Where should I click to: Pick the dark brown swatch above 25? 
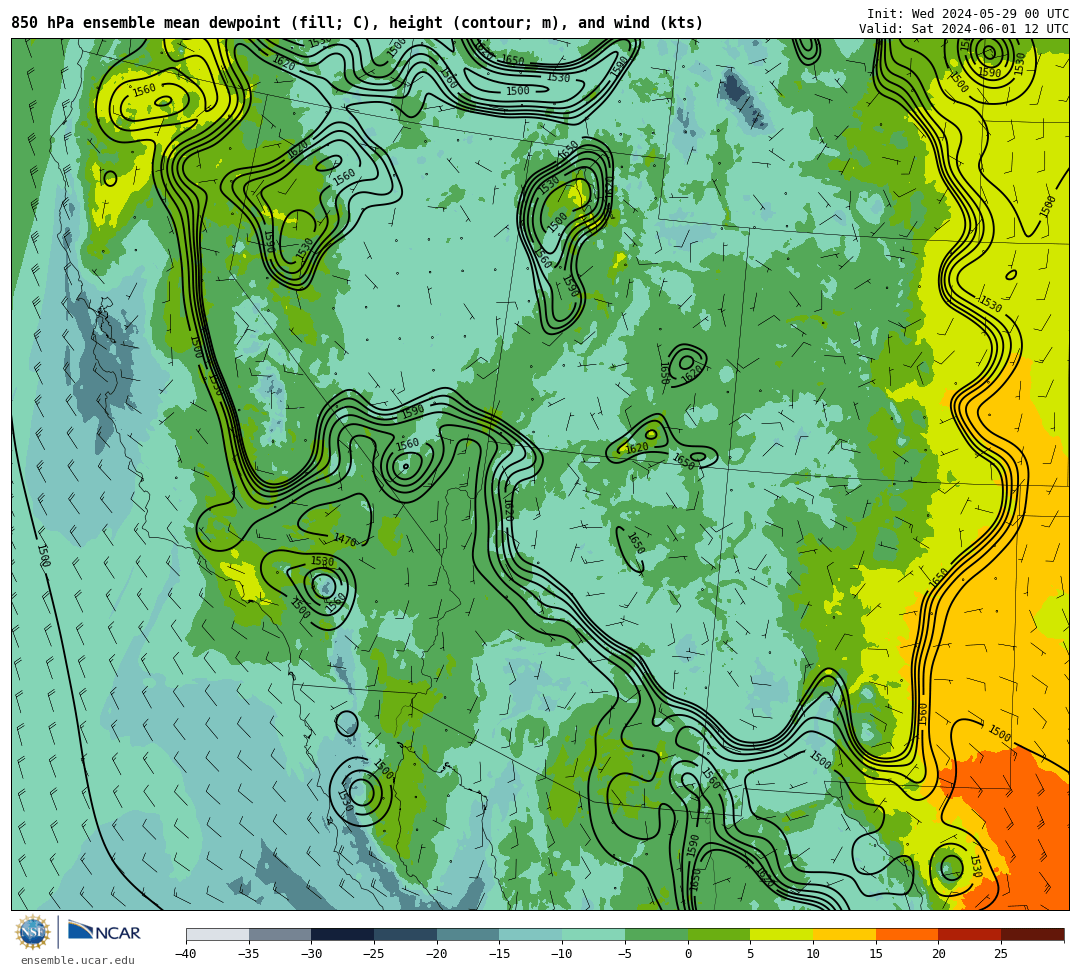[x=1032, y=934]
